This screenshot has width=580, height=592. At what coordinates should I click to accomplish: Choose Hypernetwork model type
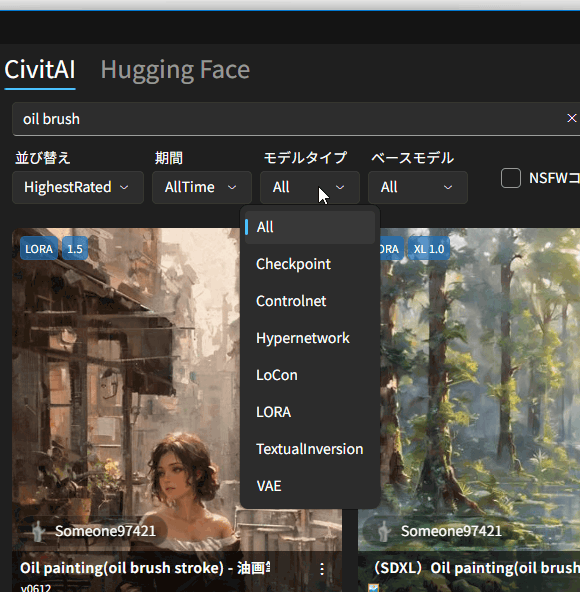[x=310, y=338]
